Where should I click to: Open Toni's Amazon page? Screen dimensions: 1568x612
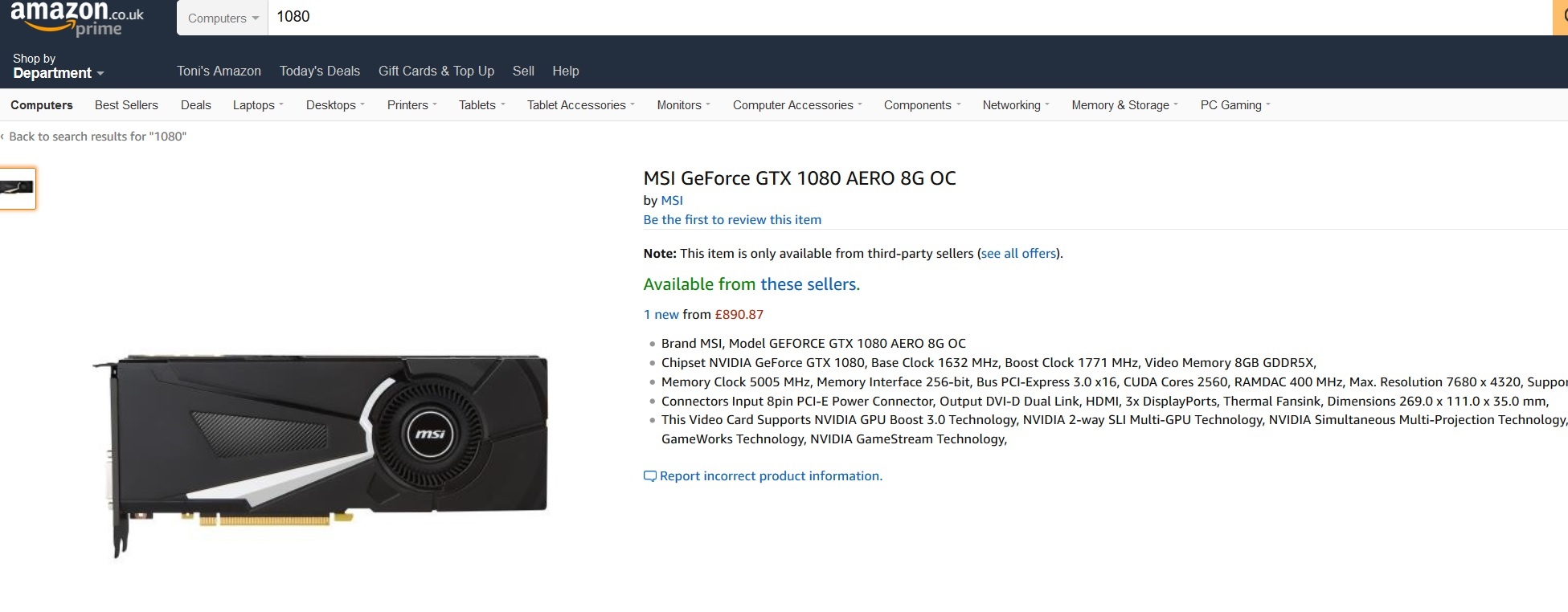219,71
